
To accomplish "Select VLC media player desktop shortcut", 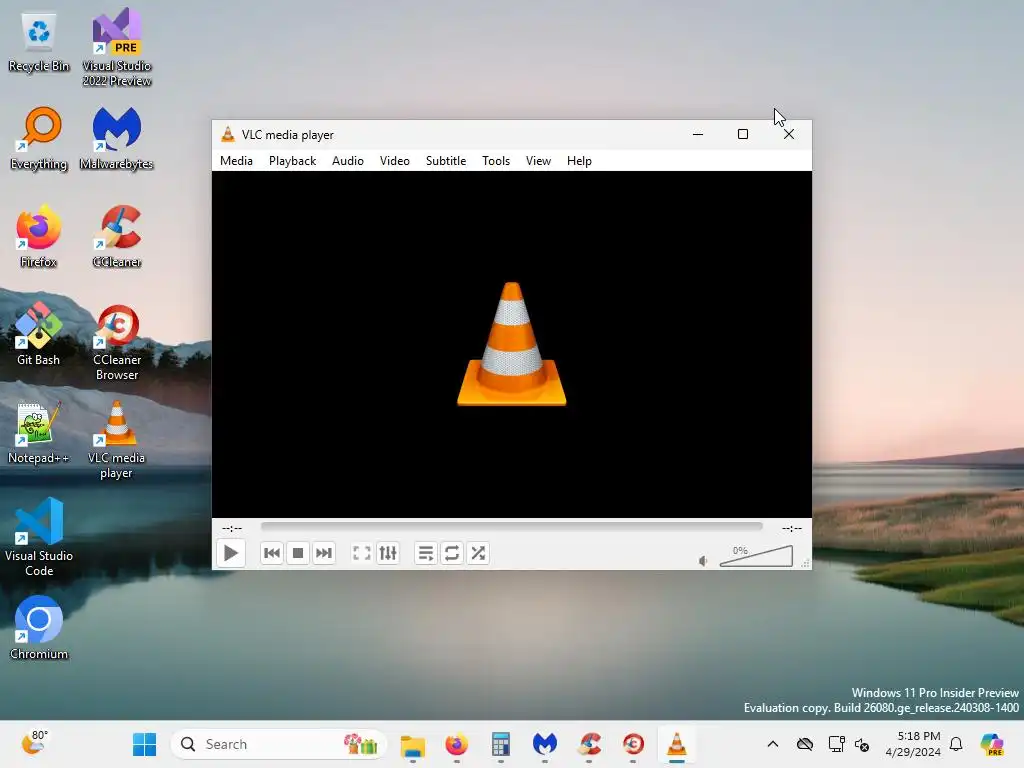I will coord(117,440).
